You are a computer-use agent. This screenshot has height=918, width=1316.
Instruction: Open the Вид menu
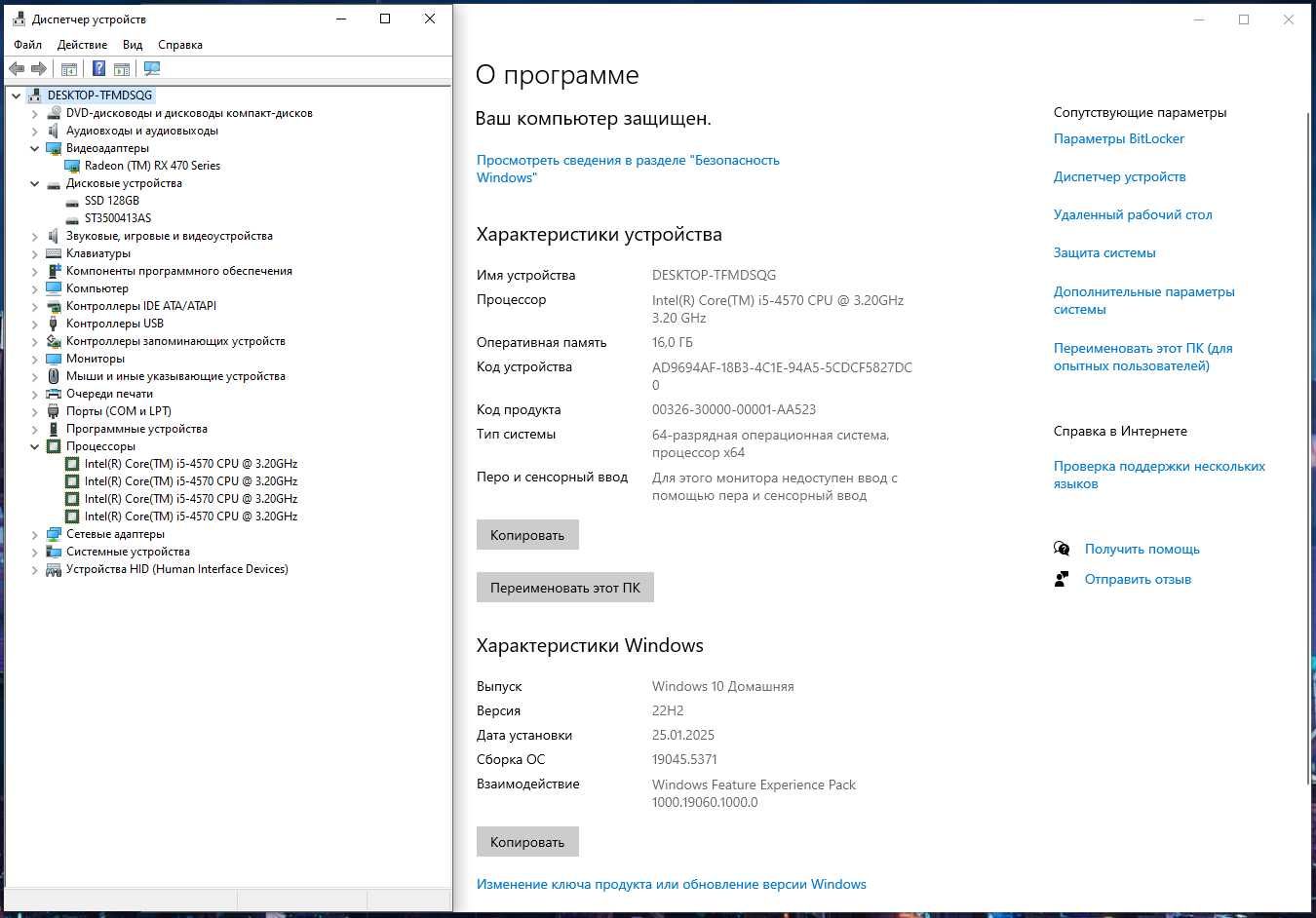click(133, 45)
